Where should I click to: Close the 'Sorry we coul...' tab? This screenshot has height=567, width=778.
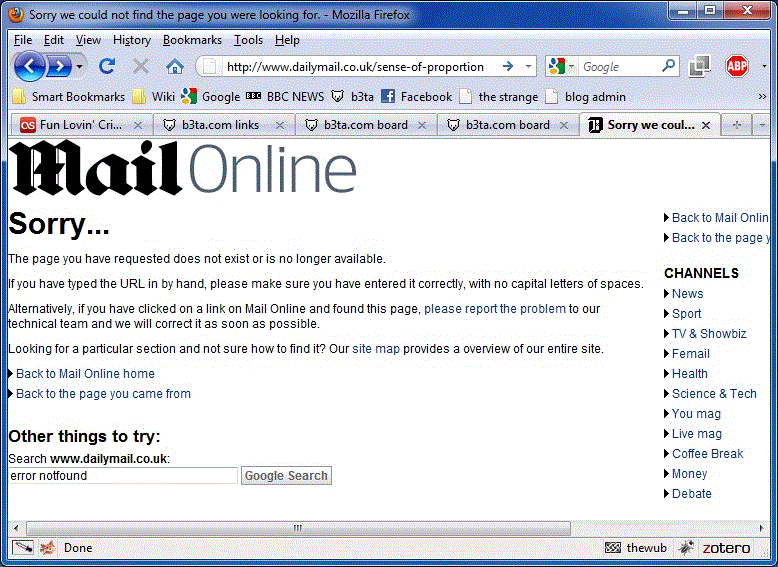click(x=706, y=126)
